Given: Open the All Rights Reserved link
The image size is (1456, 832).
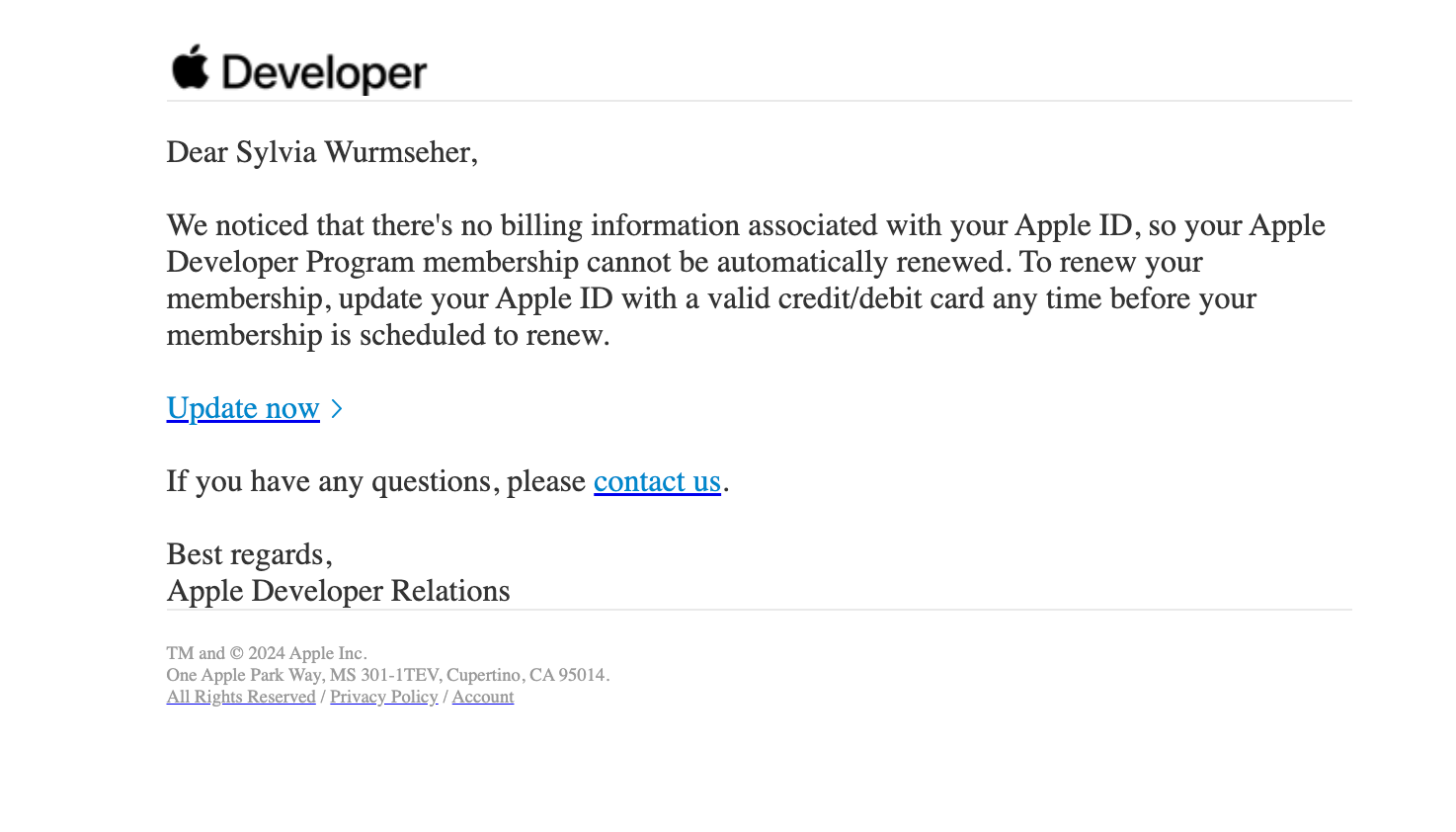Looking at the screenshot, I should click(x=241, y=697).
